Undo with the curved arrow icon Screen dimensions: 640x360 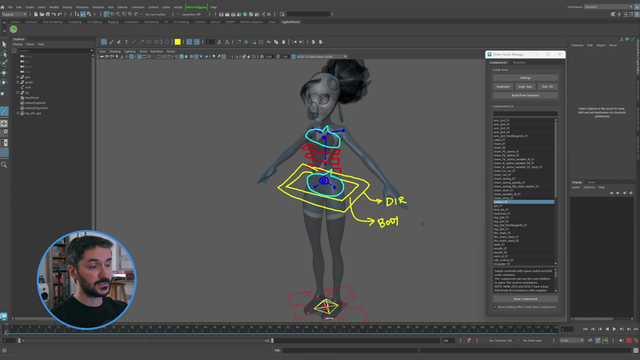click(x=53, y=14)
